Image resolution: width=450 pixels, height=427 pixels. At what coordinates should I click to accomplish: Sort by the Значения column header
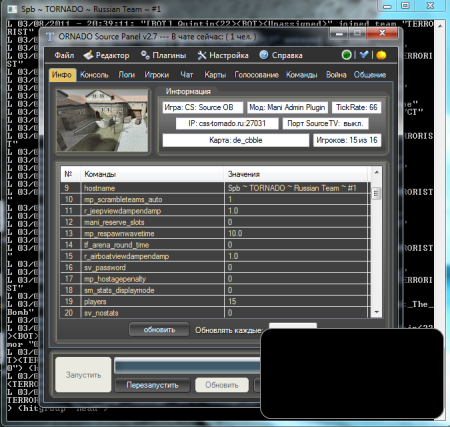click(x=296, y=174)
